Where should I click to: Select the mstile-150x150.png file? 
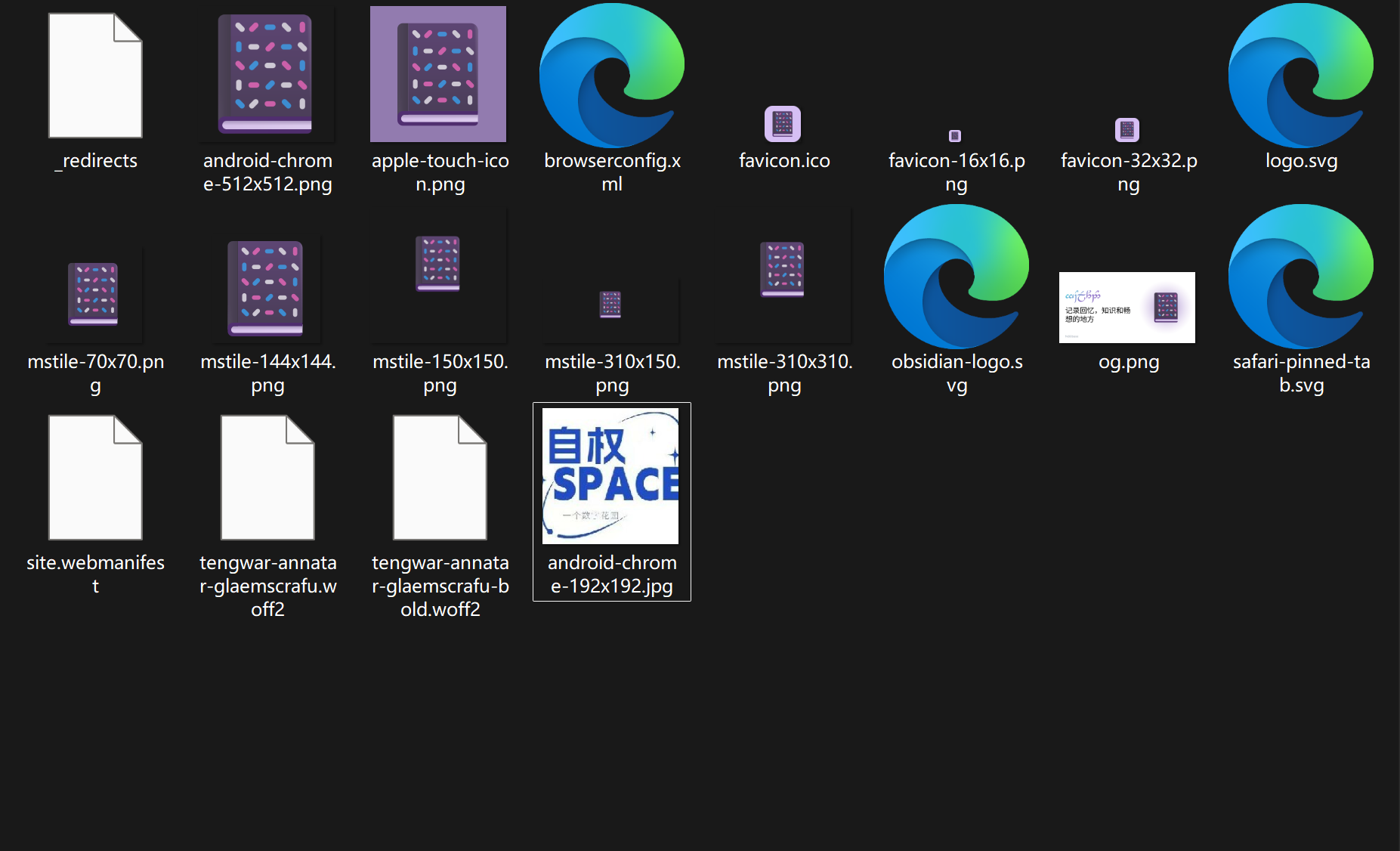[x=438, y=276]
